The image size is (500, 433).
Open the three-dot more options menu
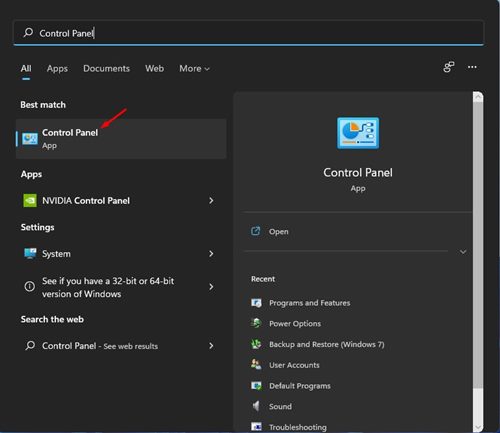tap(472, 67)
